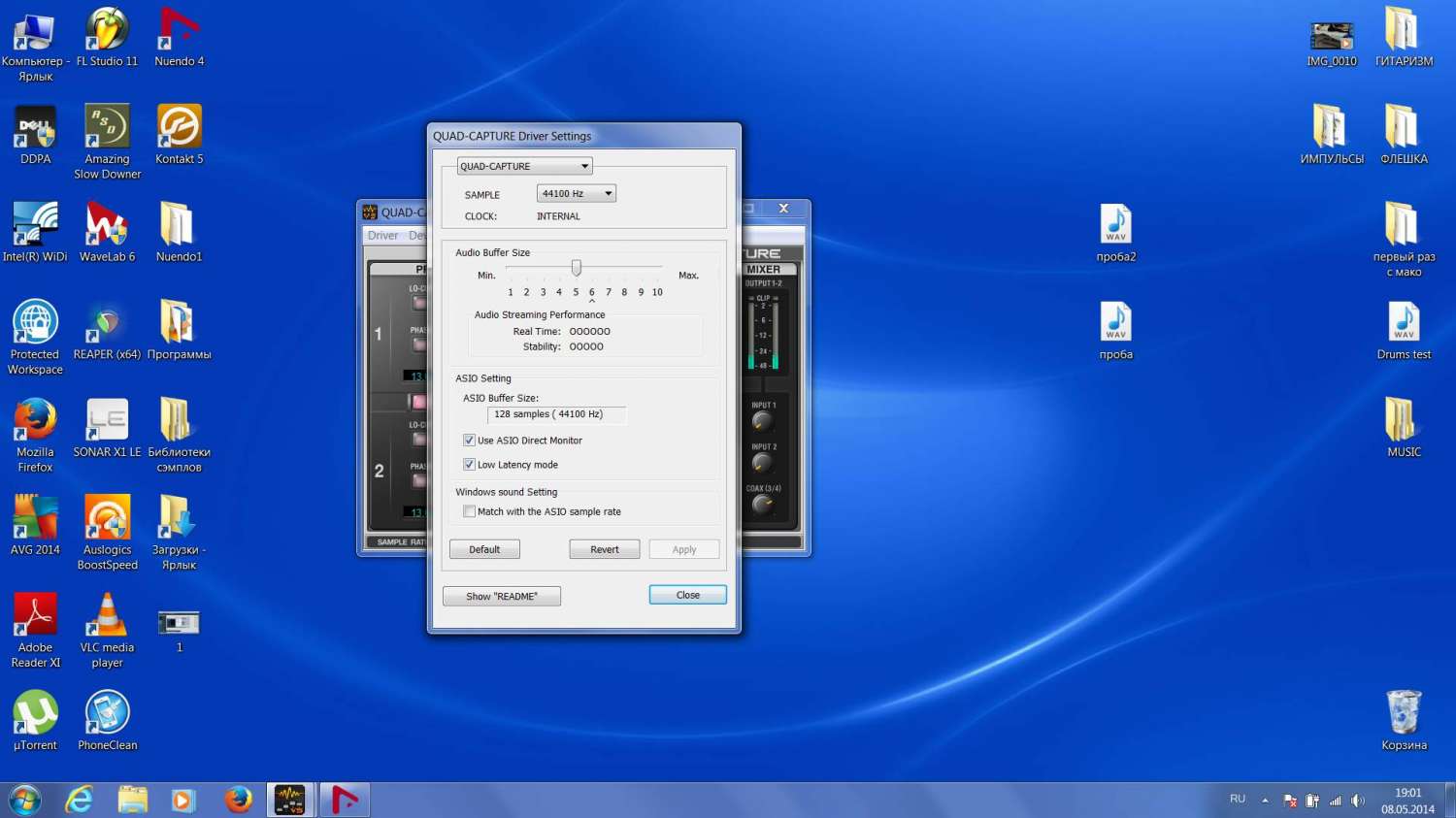
Task: Disable the Low Latency mode checkbox
Action: click(x=470, y=465)
